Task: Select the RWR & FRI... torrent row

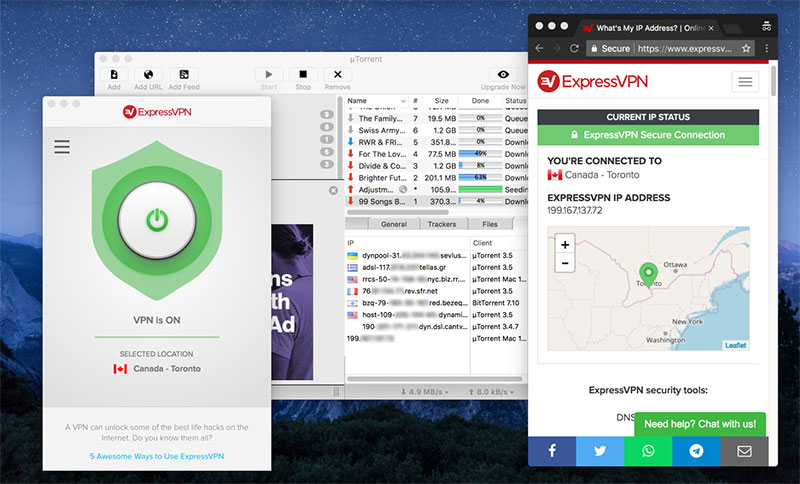Action: 437,142
